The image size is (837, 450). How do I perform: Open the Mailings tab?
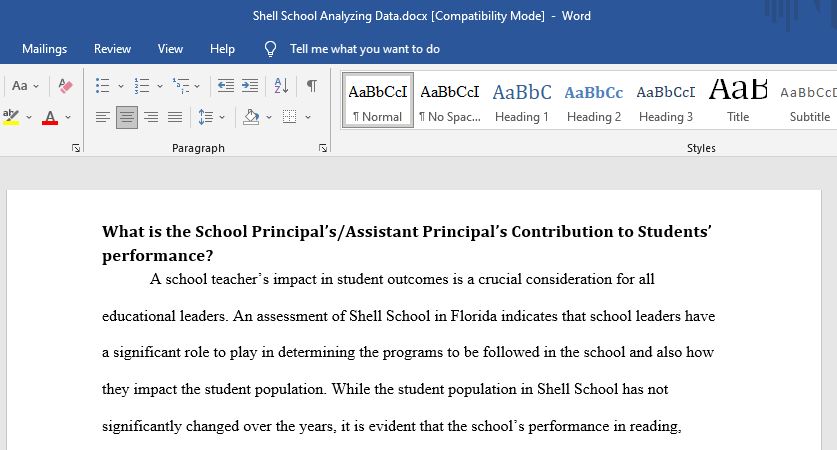44,49
